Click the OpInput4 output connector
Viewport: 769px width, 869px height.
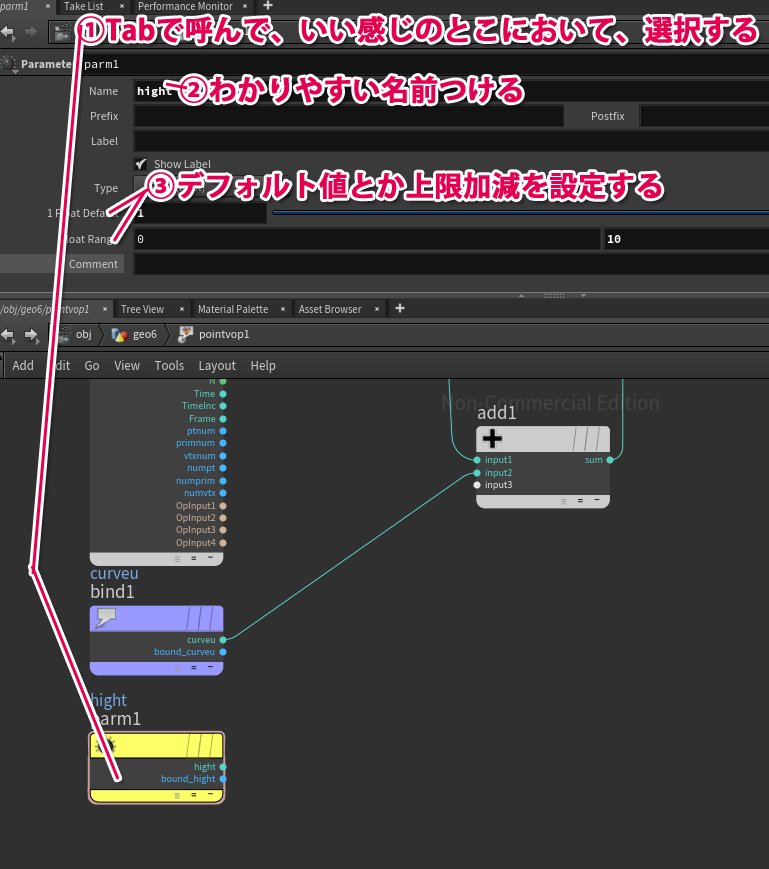pos(223,543)
